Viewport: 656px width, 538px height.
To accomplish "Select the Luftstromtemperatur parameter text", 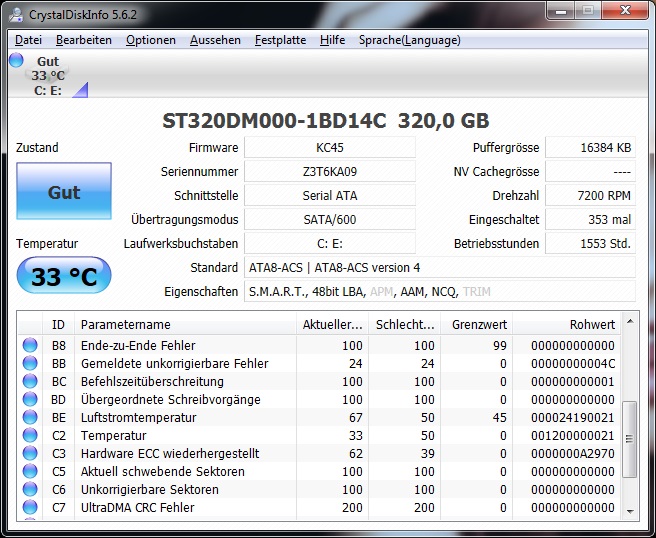I will pos(138,418).
